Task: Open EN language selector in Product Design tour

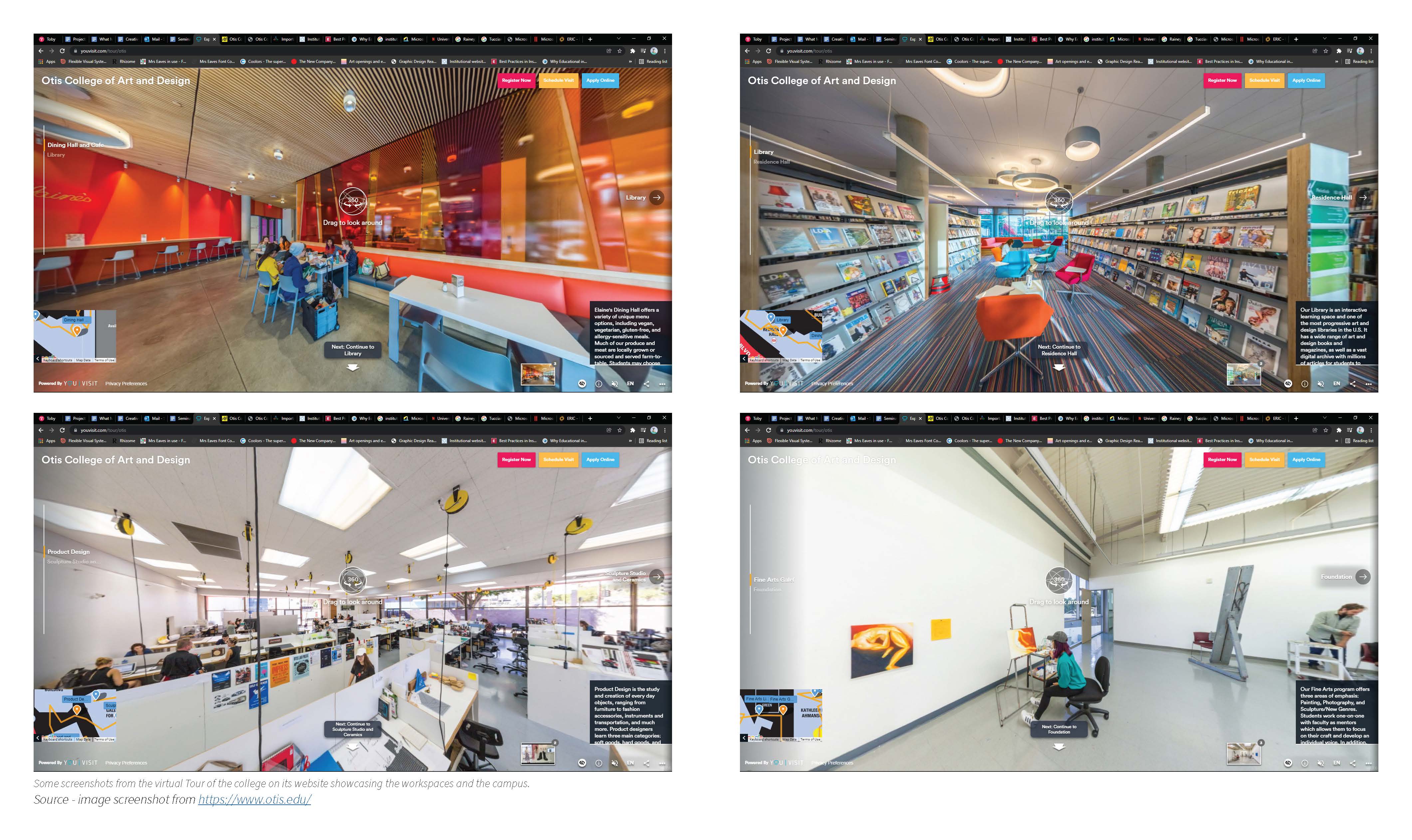Action: [x=630, y=763]
